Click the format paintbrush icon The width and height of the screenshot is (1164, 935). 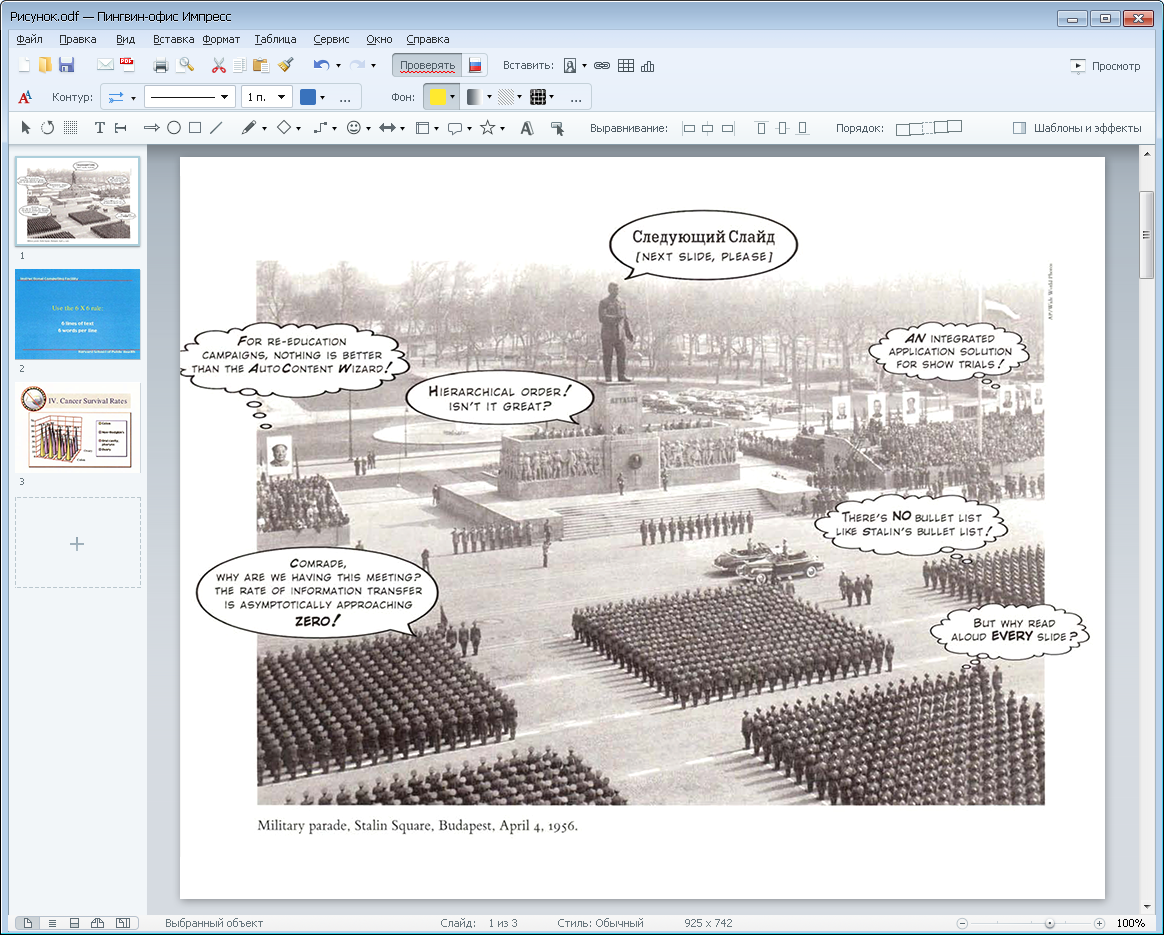(x=285, y=66)
